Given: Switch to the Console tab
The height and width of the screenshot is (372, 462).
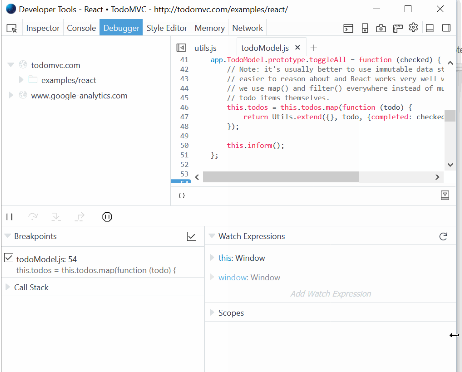Looking at the screenshot, I should pyautogui.click(x=81, y=28).
